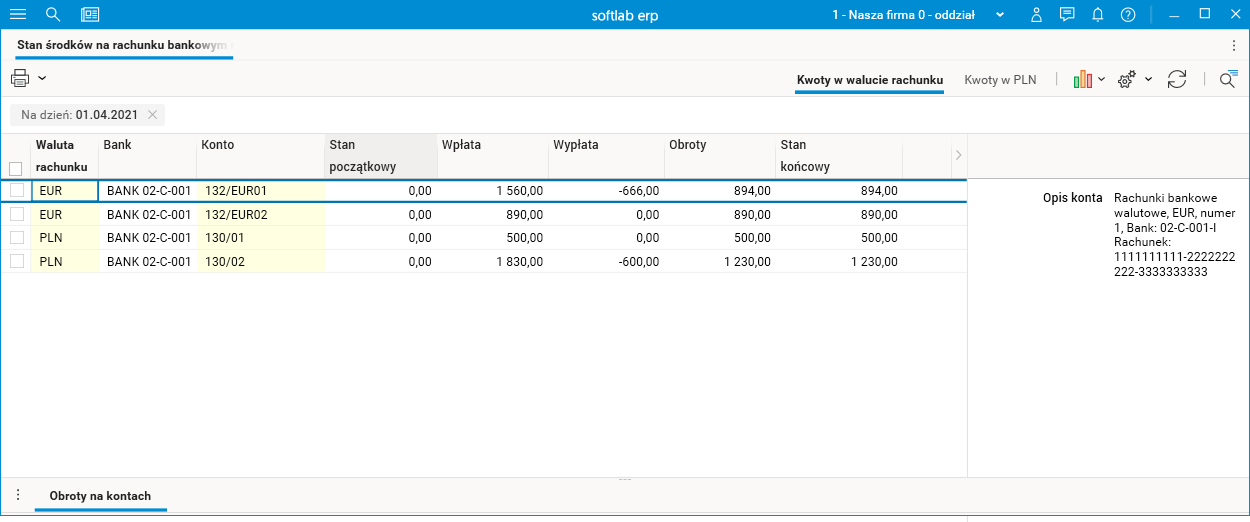
Task: Select the Stan środków na rachunku bankowym tab
Action: [x=122, y=45]
